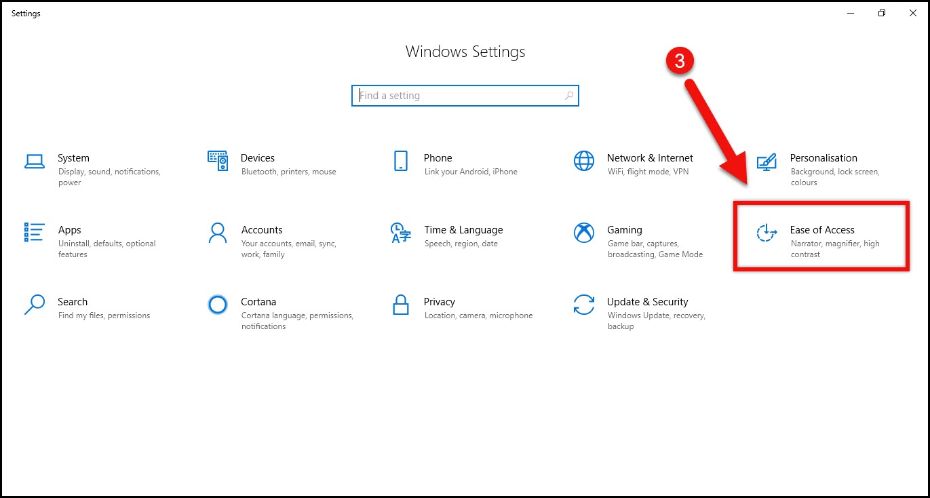
Task: Click 'WiFi, flight mode, VPN' description
Action: [648, 172]
